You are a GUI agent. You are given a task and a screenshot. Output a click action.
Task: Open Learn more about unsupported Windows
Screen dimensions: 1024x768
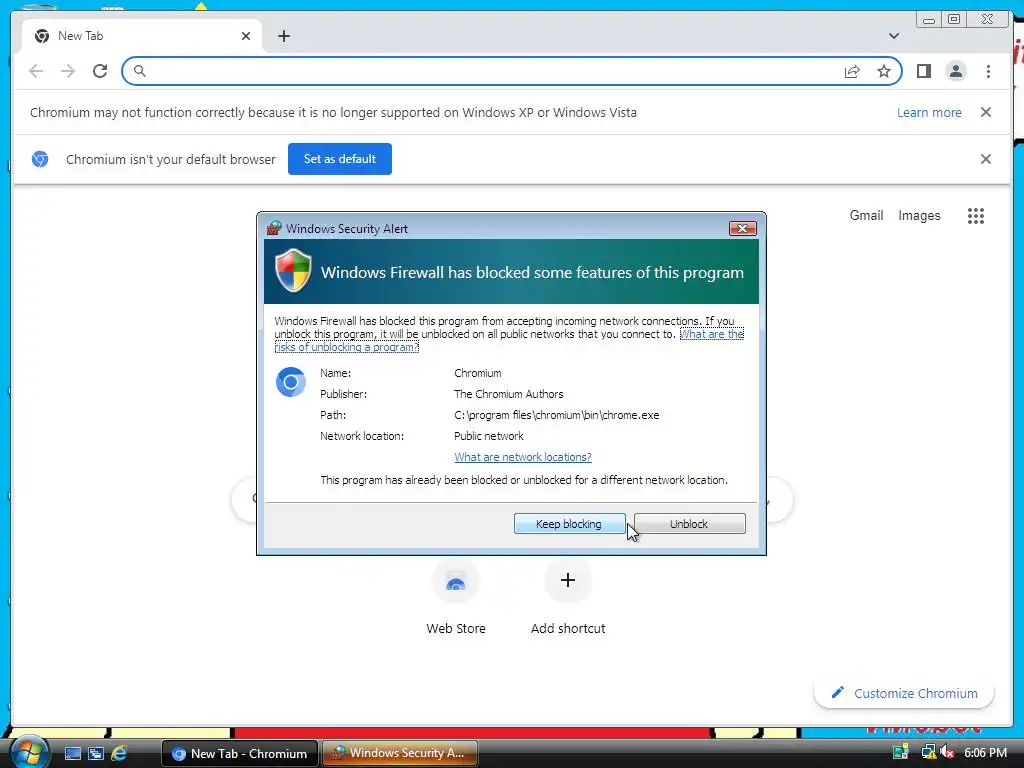point(929,112)
